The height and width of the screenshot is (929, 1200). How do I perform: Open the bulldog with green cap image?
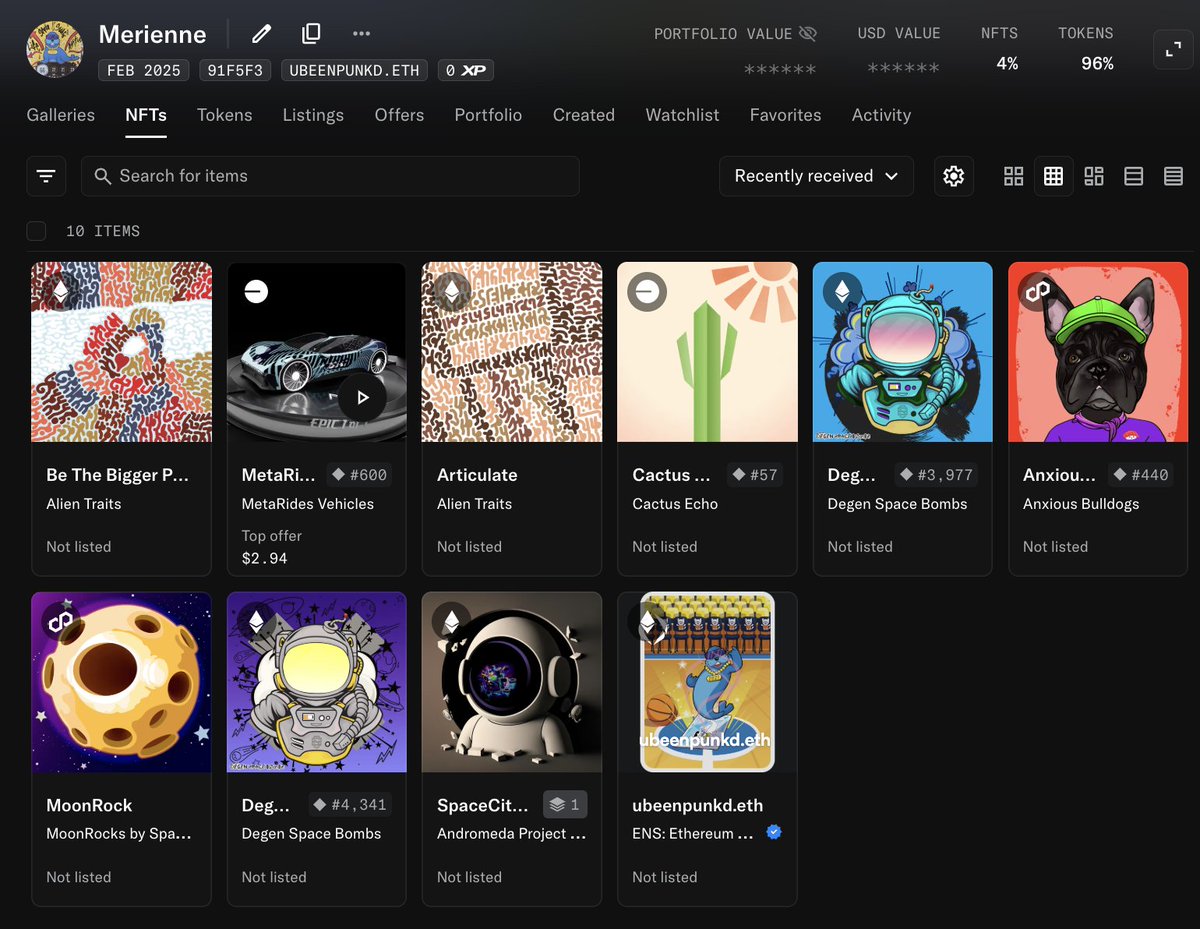[1098, 352]
